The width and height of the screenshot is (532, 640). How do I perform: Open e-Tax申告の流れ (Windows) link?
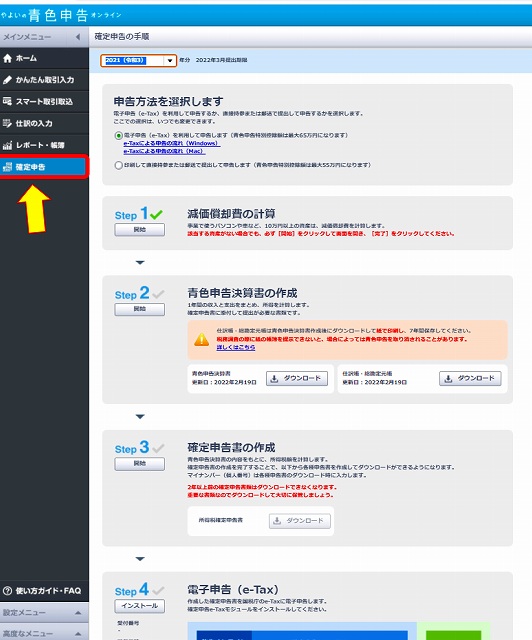point(172,144)
